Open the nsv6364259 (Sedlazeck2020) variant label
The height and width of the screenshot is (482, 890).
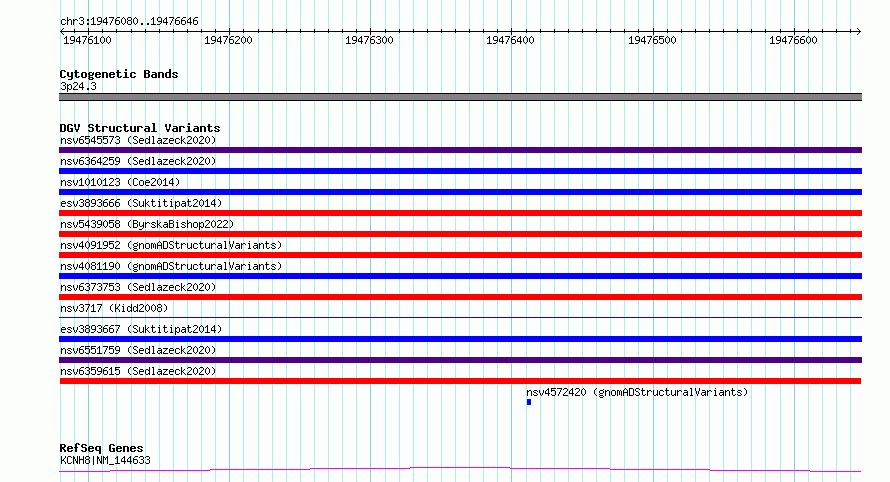(x=138, y=161)
